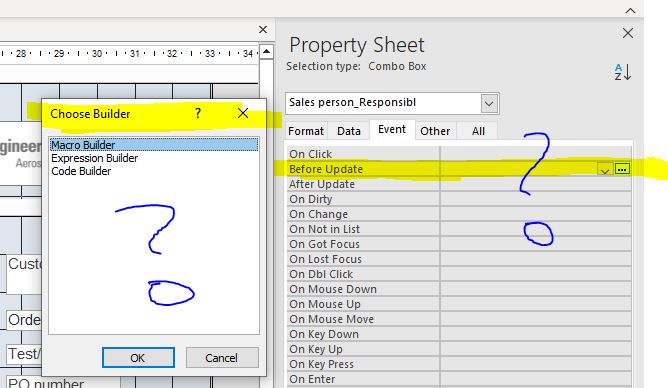Image resolution: width=668 pixels, height=388 pixels.
Task: Select the Event tab
Action: (x=392, y=129)
